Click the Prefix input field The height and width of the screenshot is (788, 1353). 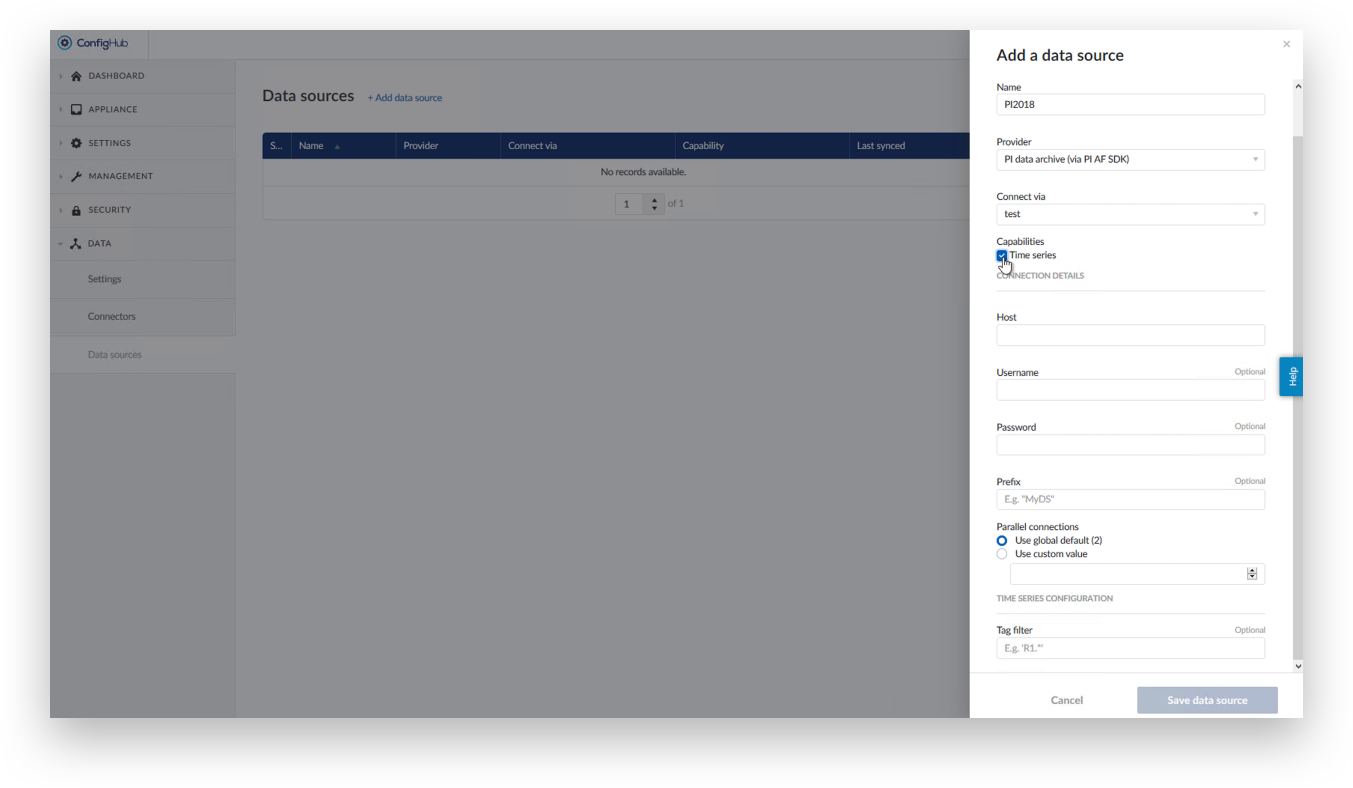point(1130,499)
